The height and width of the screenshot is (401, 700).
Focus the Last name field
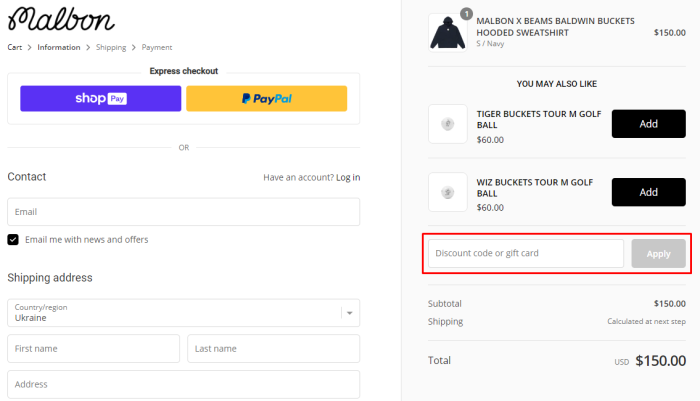[274, 348]
